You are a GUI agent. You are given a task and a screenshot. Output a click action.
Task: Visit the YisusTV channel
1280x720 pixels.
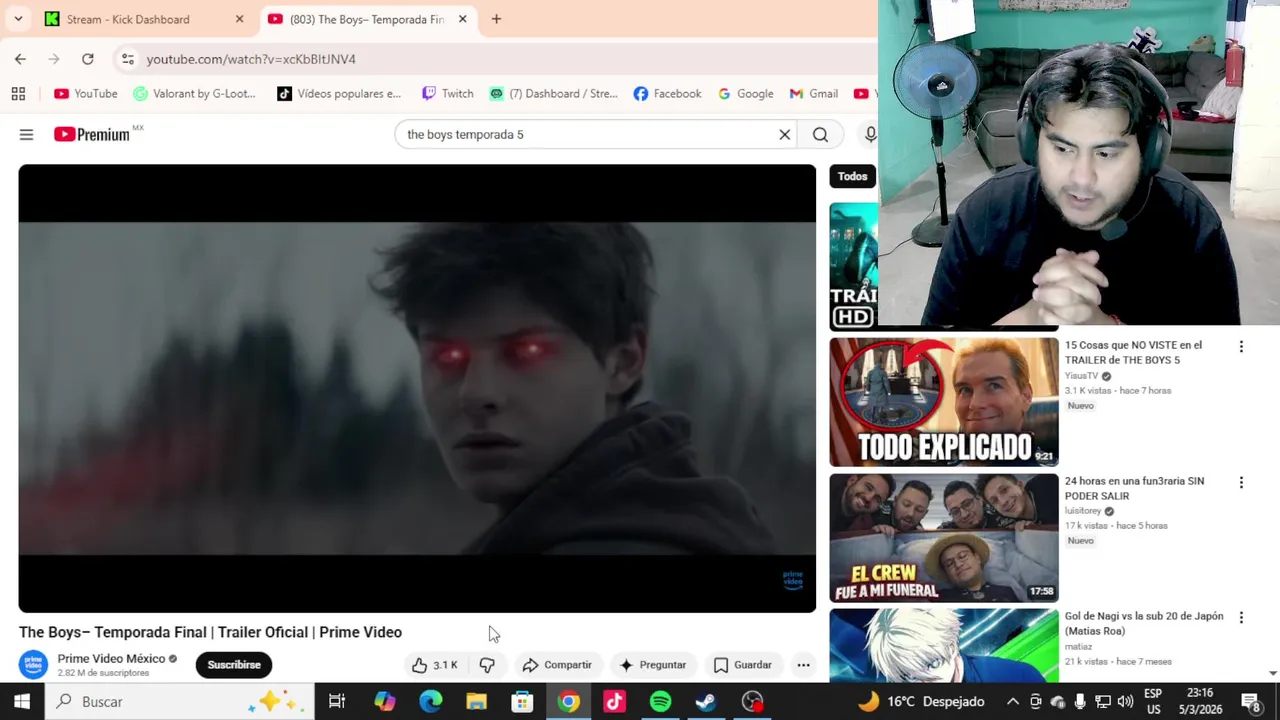1081,376
